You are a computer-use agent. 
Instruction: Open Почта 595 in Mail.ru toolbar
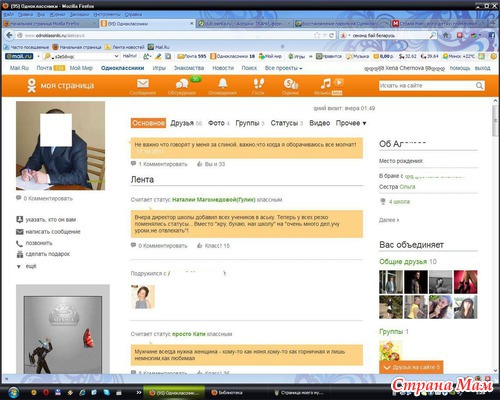pyautogui.click(x=192, y=56)
